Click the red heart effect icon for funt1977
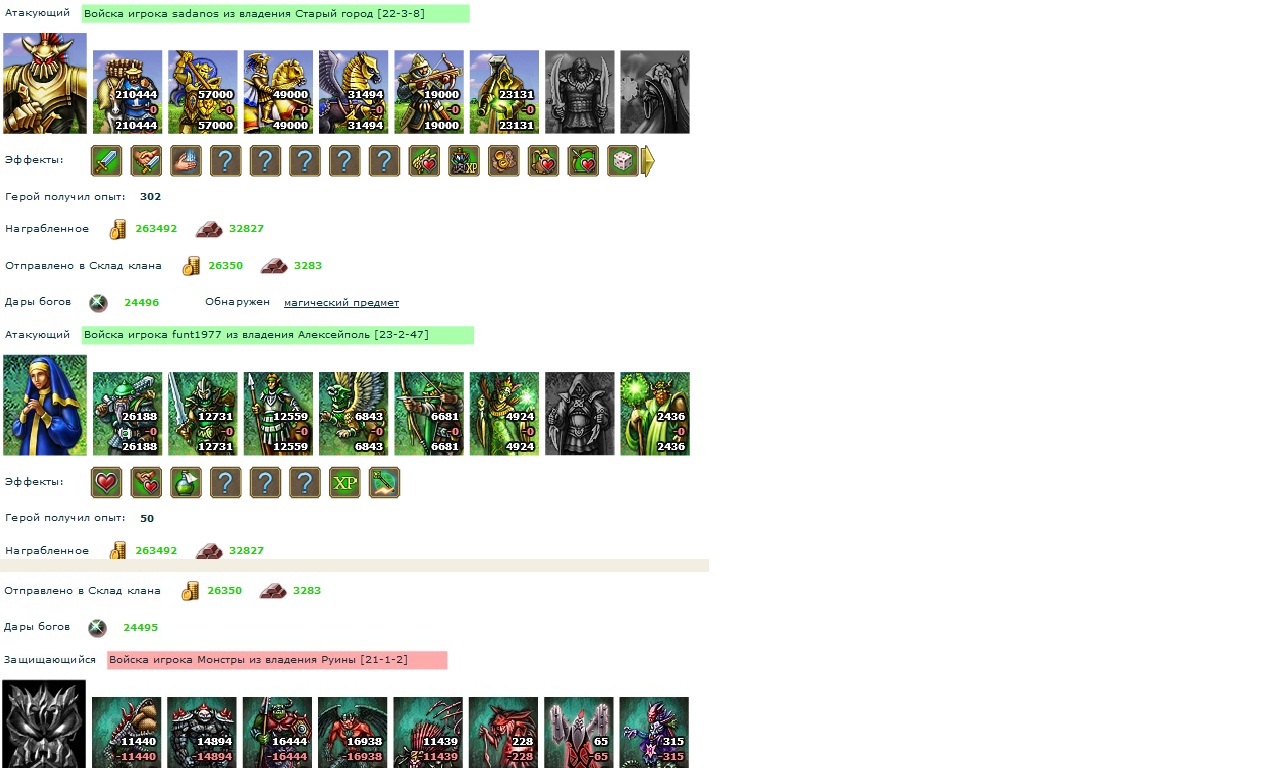The height and width of the screenshot is (768, 1280). 106,483
